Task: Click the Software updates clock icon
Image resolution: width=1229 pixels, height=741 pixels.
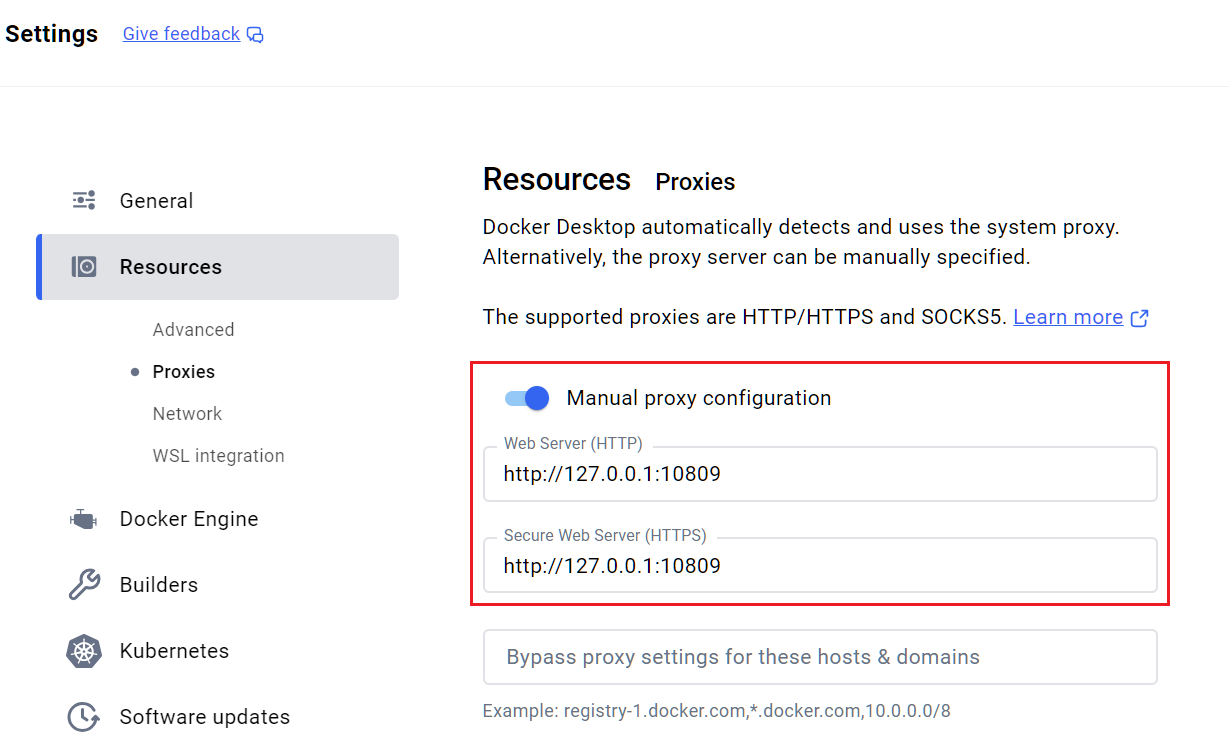Action: (x=84, y=717)
